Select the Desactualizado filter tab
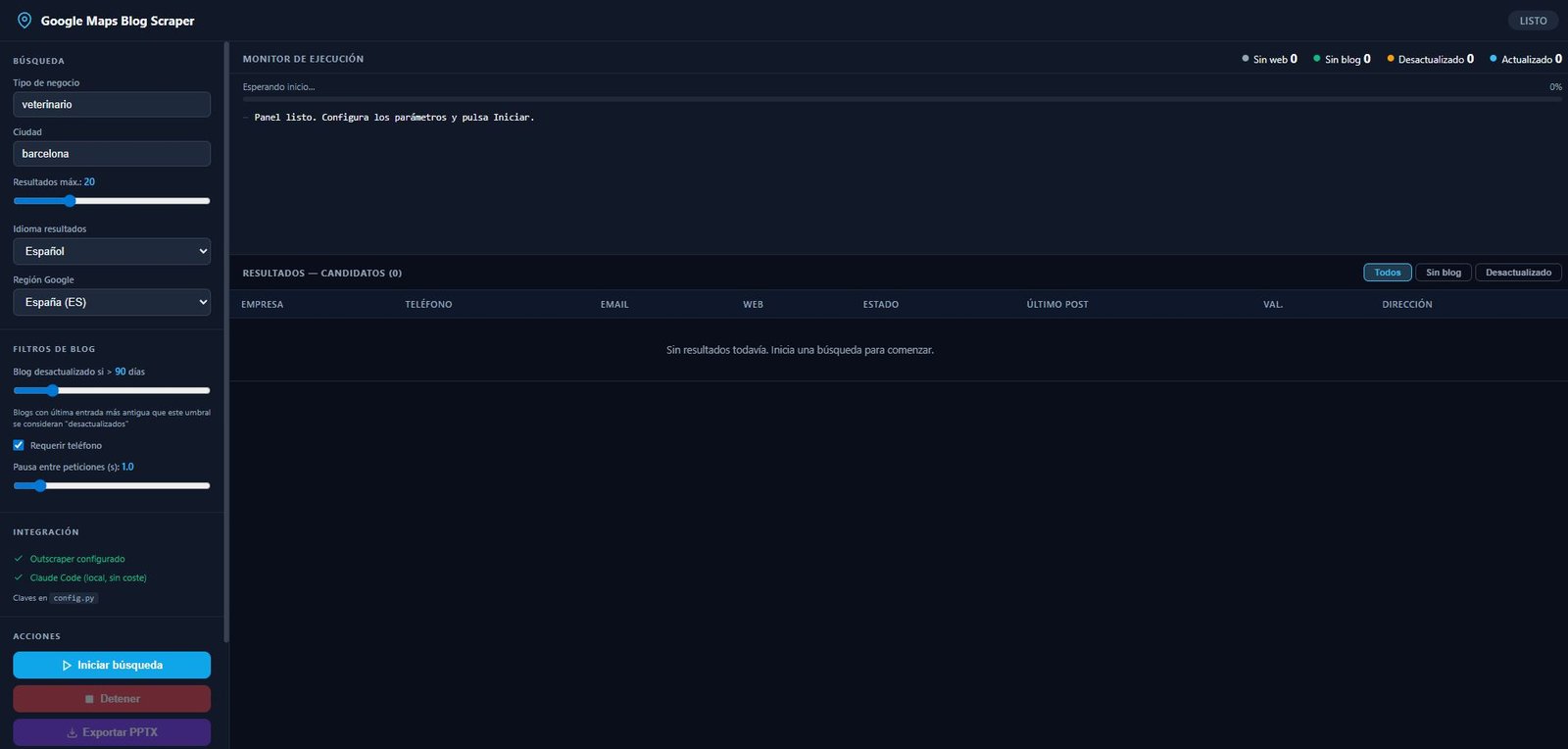 click(1518, 273)
